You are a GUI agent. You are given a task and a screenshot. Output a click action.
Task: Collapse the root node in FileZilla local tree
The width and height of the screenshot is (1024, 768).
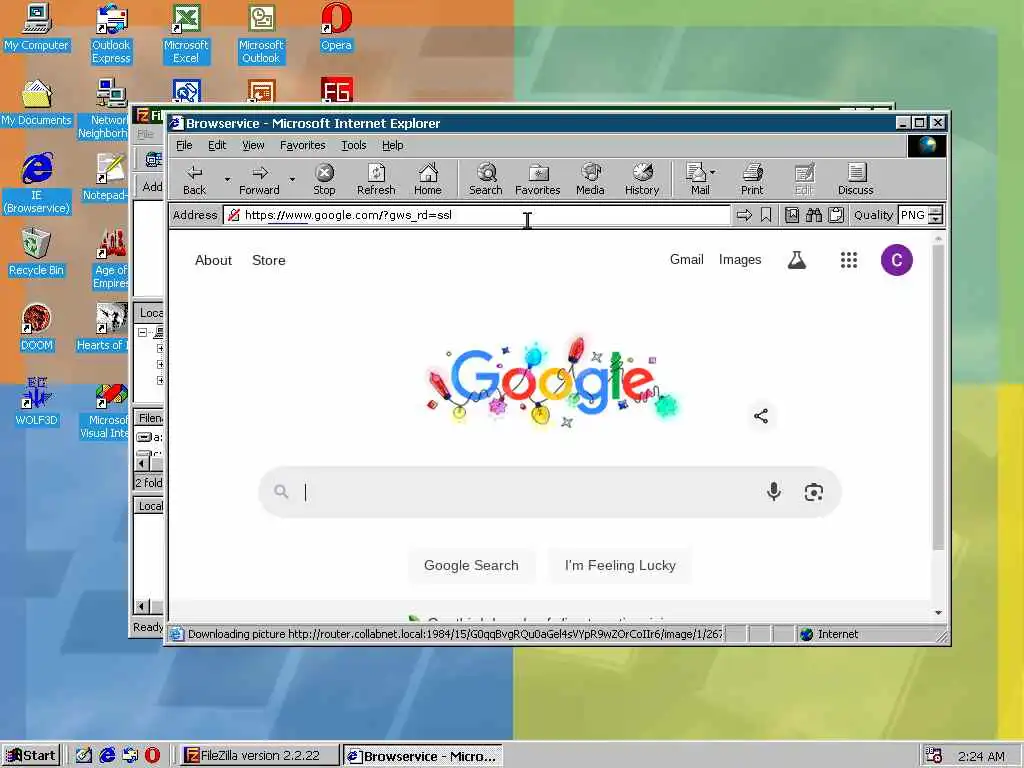click(x=142, y=332)
